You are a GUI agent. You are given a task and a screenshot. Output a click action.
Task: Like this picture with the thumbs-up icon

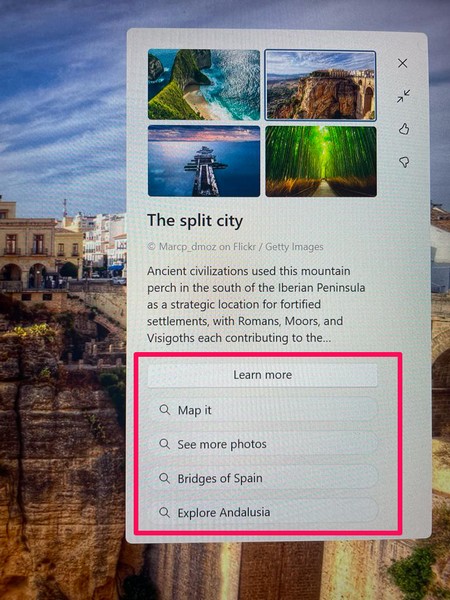pyautogui.click(x=404, y=129)
